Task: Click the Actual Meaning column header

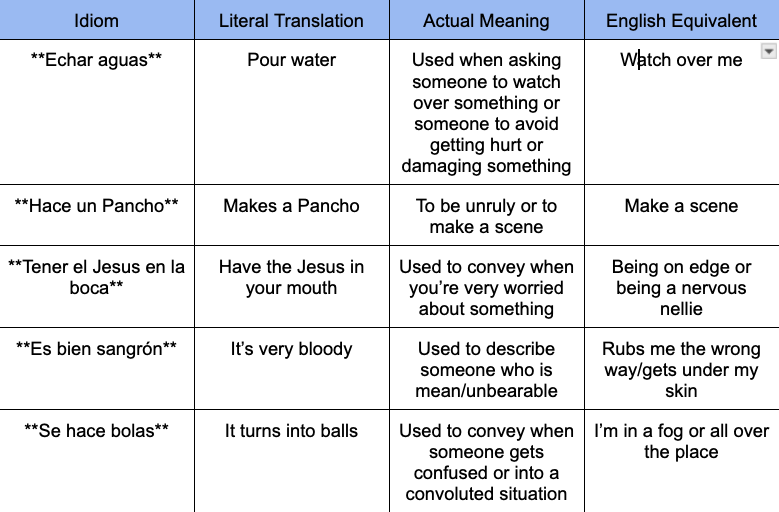Action: point(486,20)
